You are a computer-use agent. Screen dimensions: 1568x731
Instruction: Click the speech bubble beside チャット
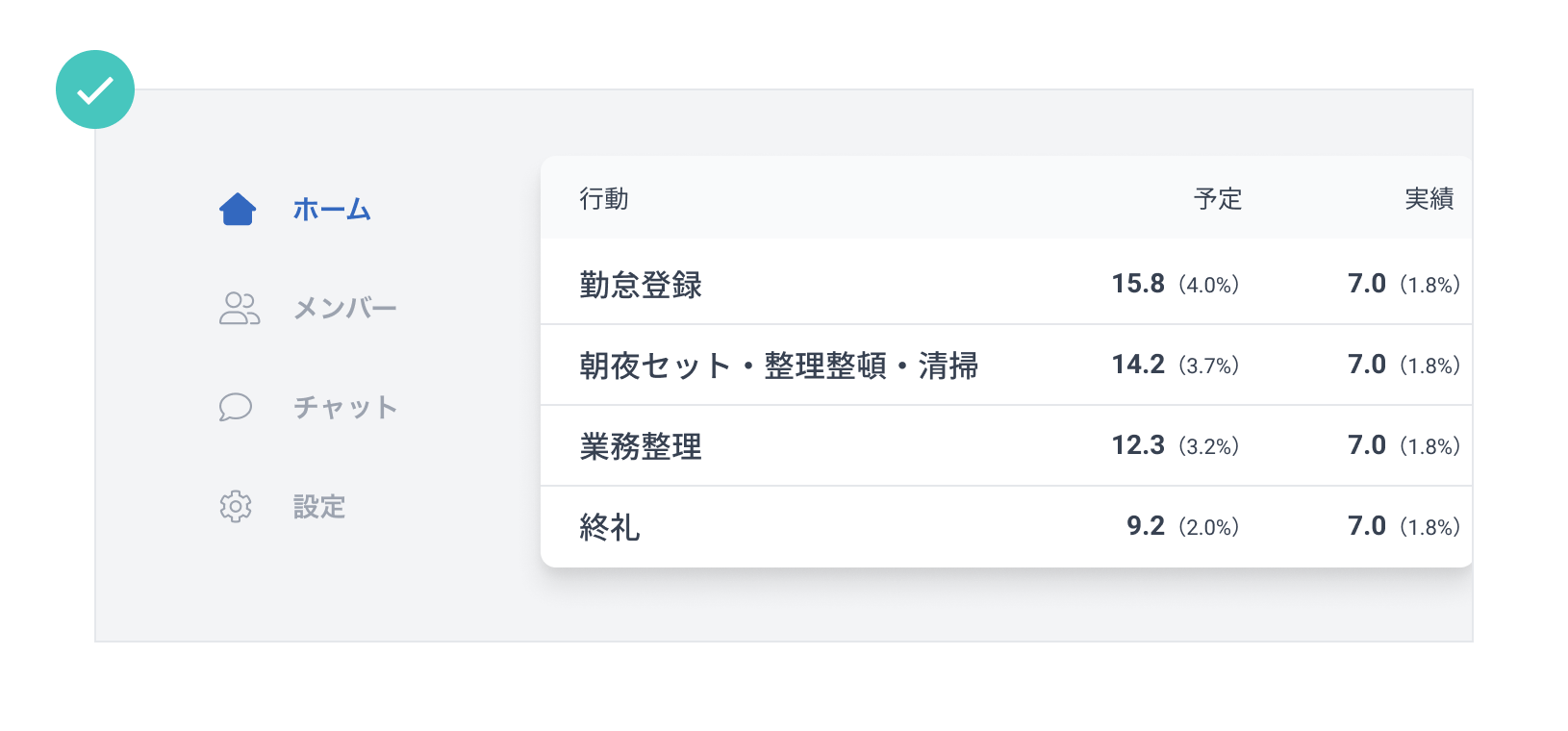coord(238,407)
